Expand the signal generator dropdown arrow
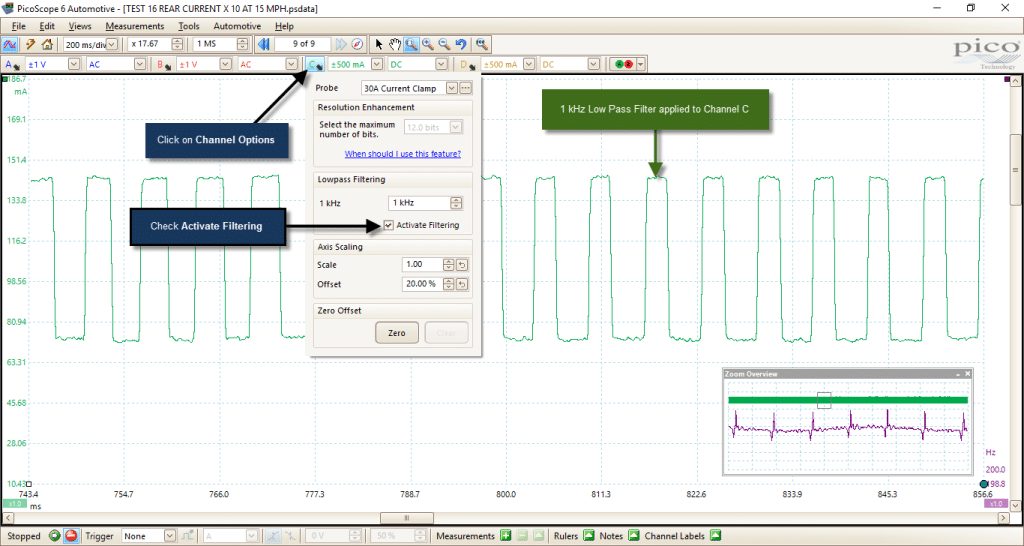The image size is (1024, 546). [x=641, y=64]
